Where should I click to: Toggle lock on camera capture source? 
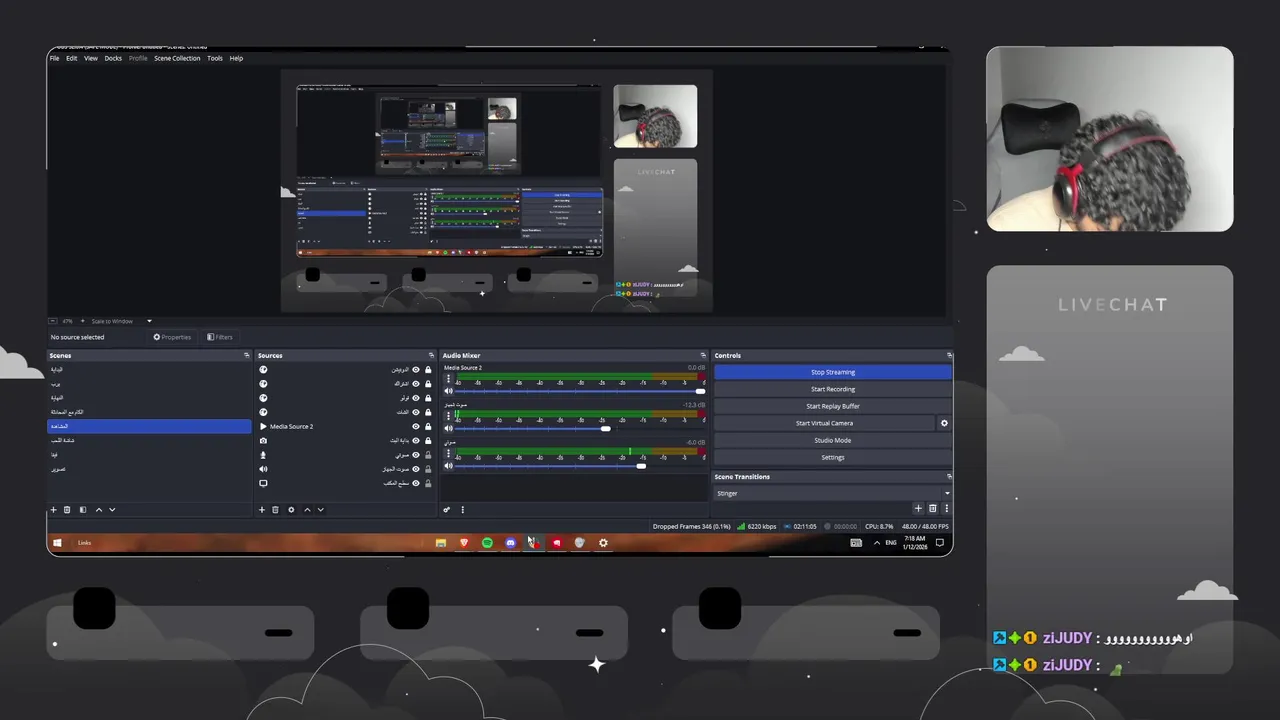click(x=428, y=441)
